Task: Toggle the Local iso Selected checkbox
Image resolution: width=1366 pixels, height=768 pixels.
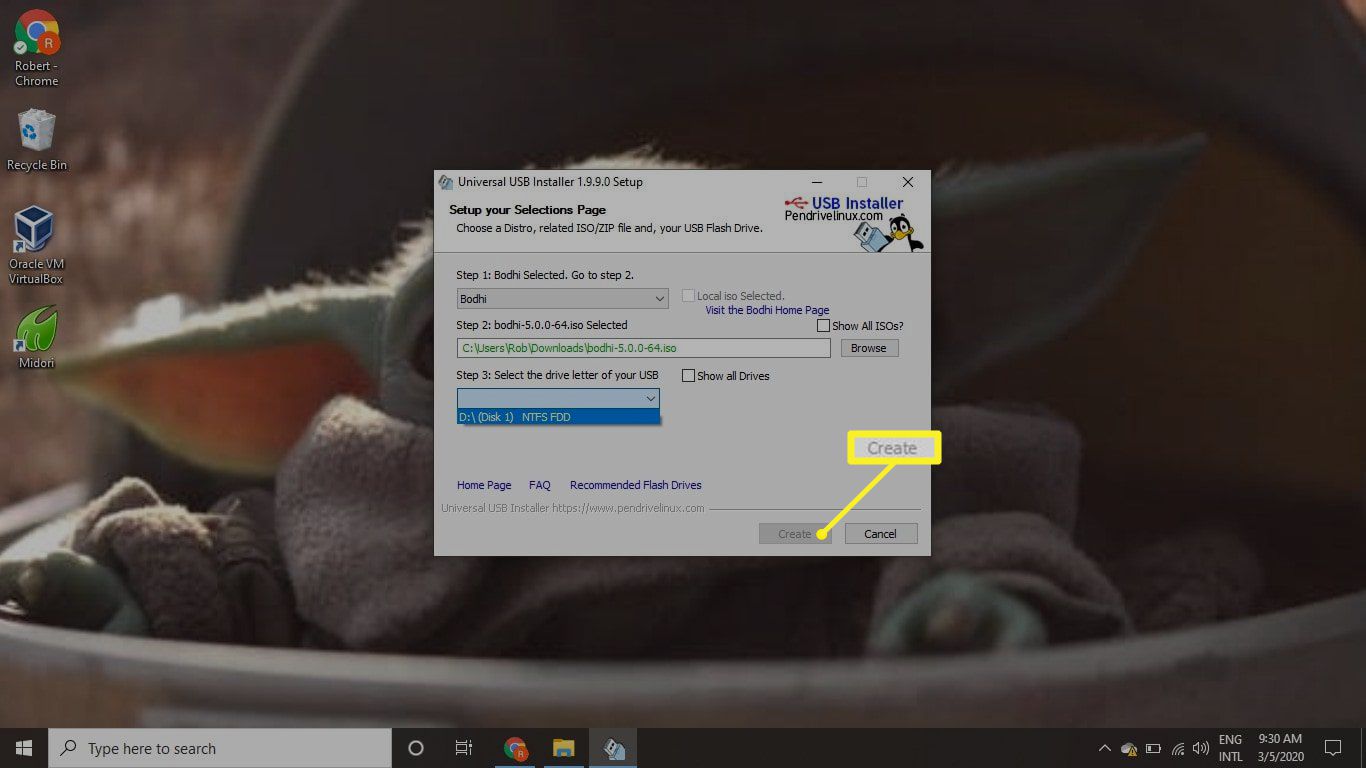Action: (x=688, y=296)
